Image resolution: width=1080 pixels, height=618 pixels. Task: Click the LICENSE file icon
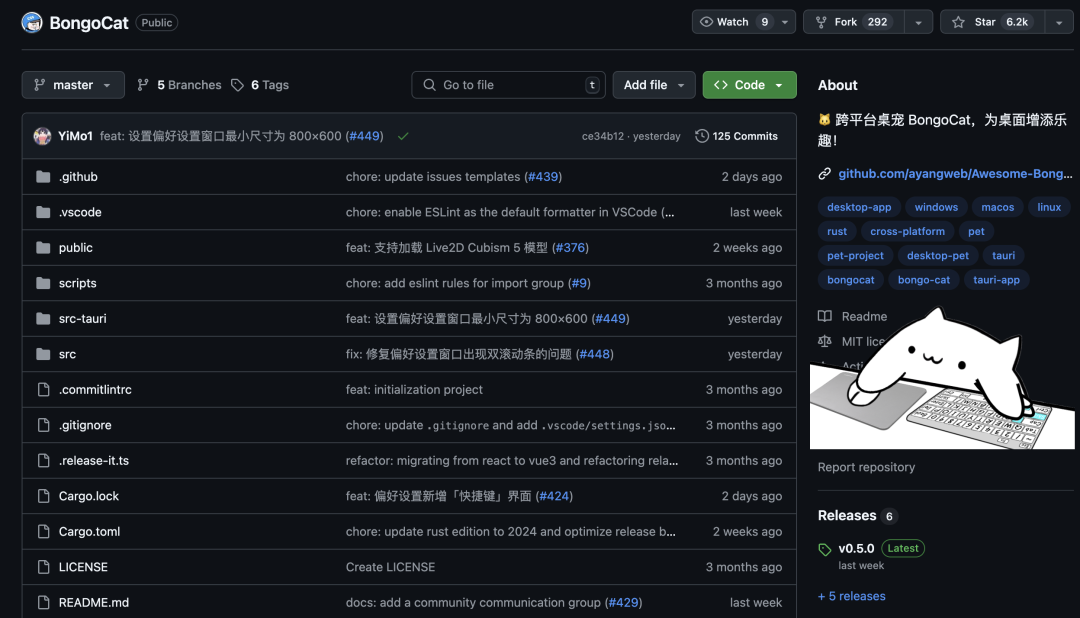click(x=43, y=567)
